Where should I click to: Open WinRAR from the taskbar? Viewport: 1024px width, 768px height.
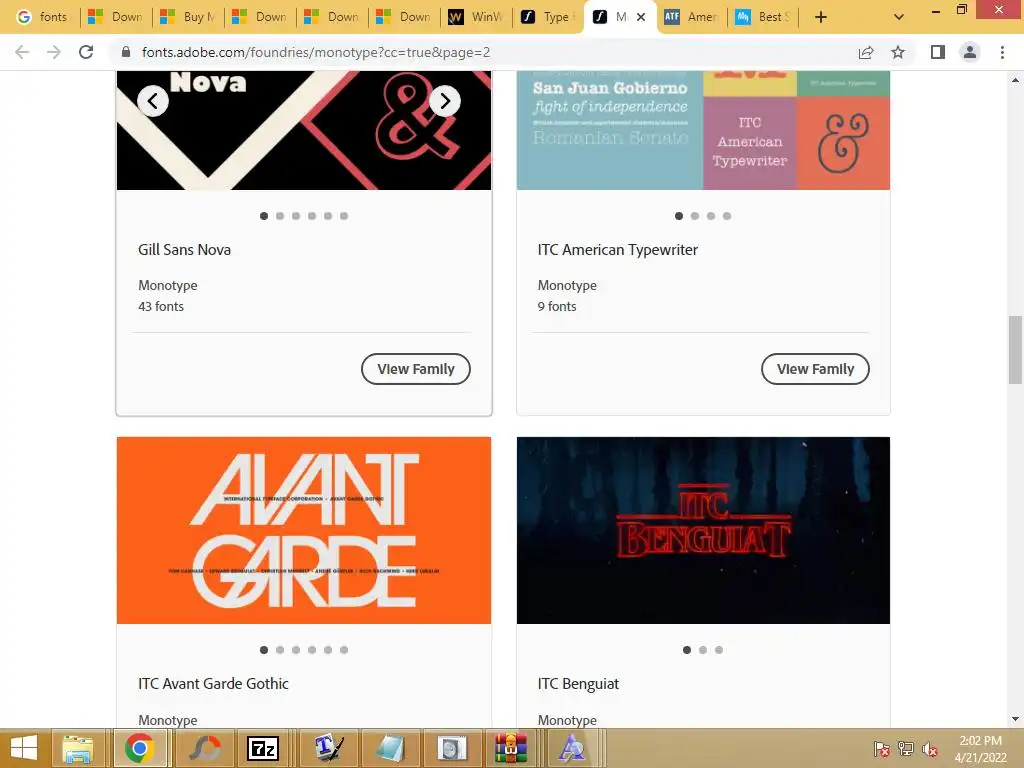point(510,748)
